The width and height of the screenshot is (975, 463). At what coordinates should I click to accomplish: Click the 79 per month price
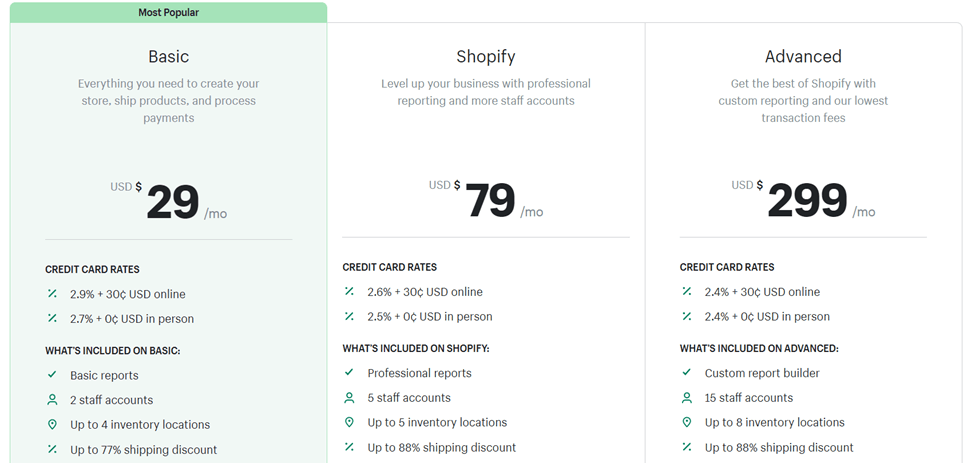coord(486,201)
